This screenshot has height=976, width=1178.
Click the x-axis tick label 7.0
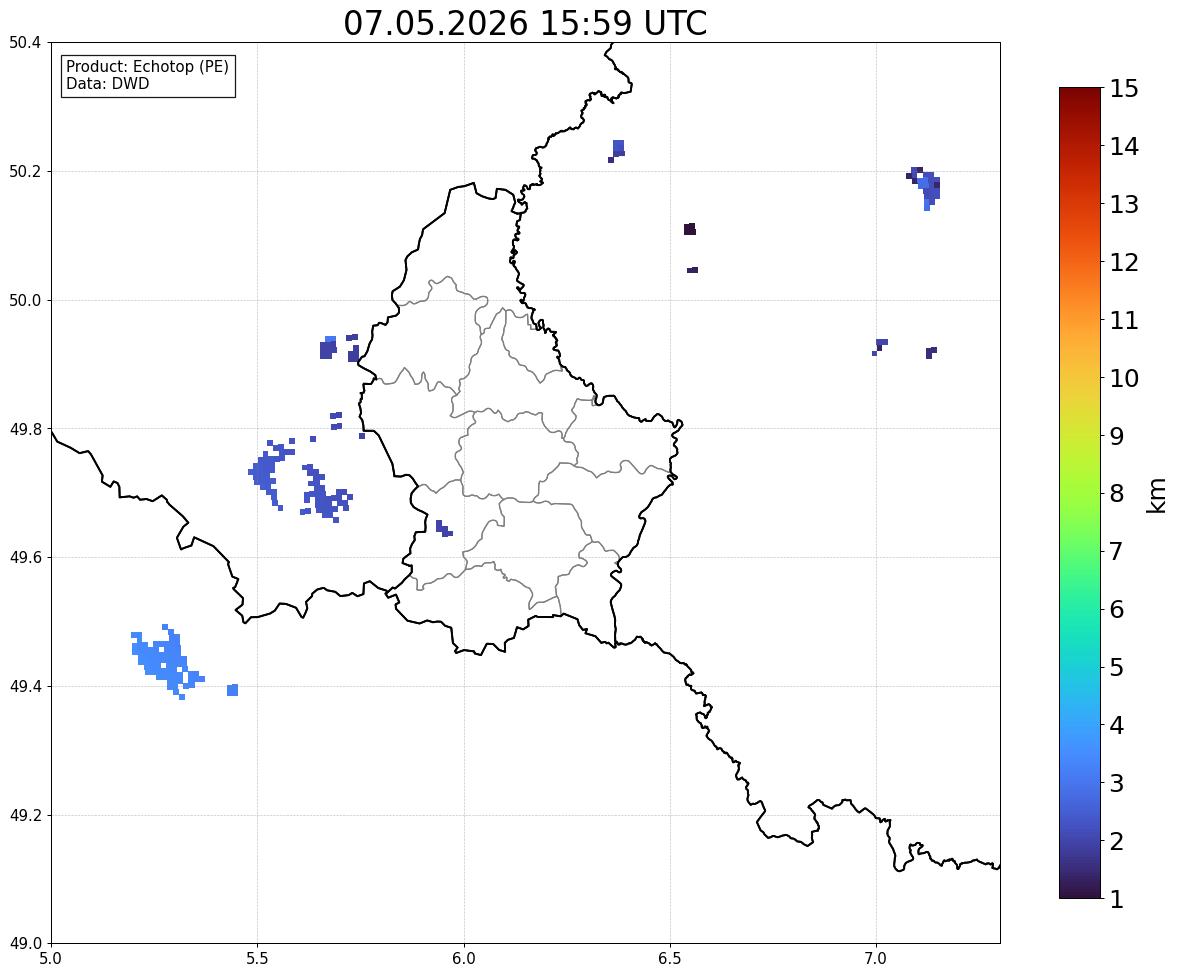point(876,959)
